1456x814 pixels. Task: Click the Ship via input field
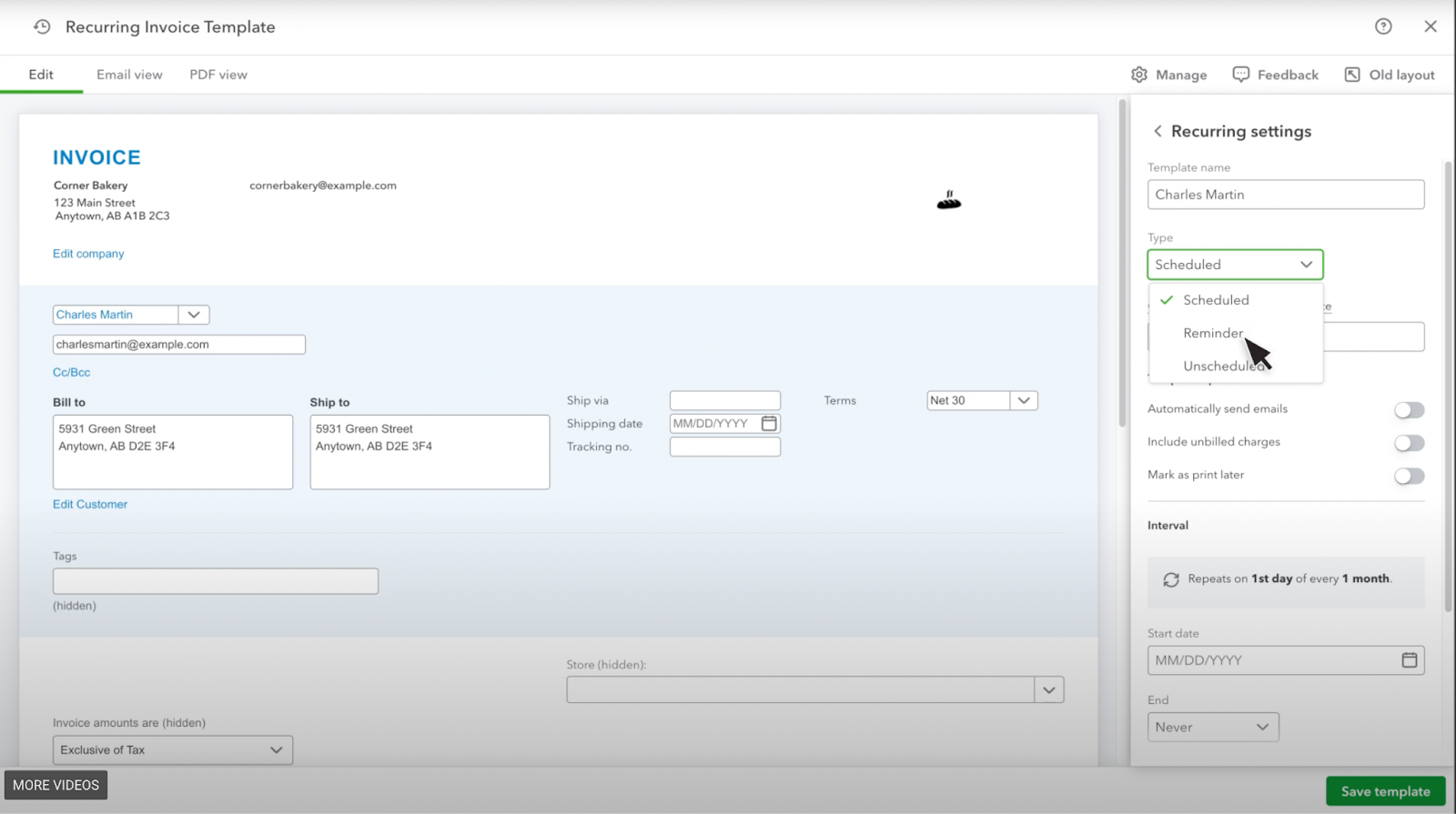[725, 400]
